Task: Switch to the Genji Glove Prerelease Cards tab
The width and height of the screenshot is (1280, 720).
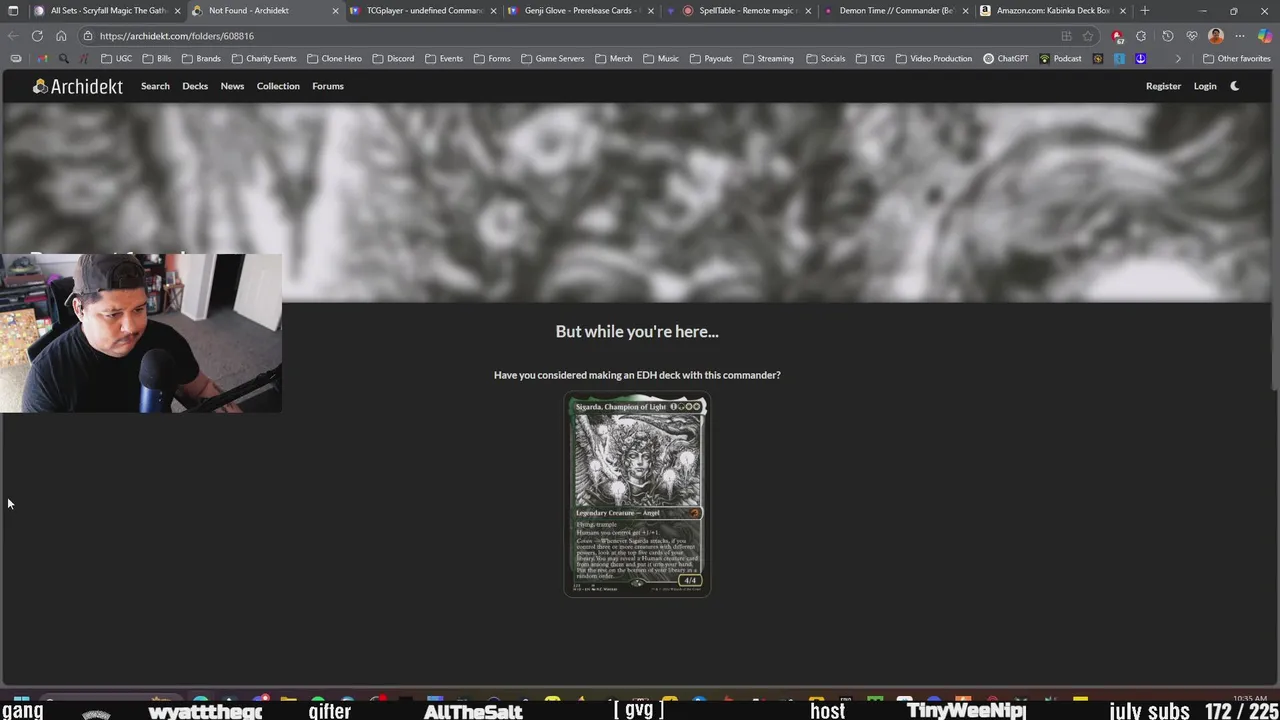Action: [582, 11]
